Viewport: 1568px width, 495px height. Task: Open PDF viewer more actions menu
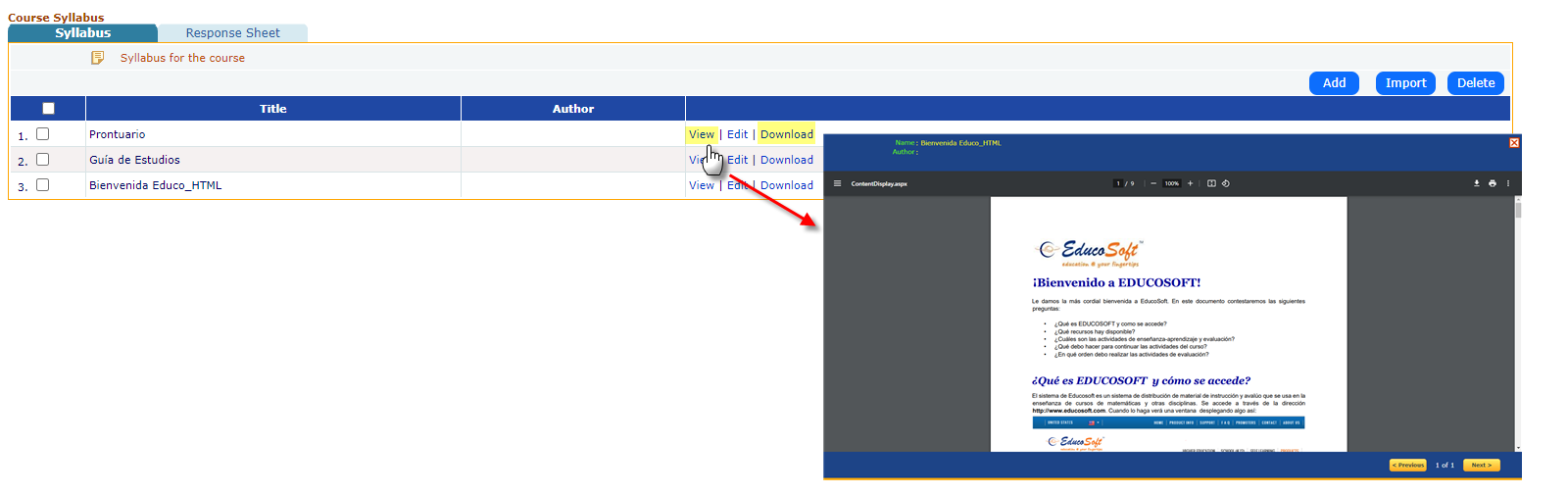(1508, 183)
